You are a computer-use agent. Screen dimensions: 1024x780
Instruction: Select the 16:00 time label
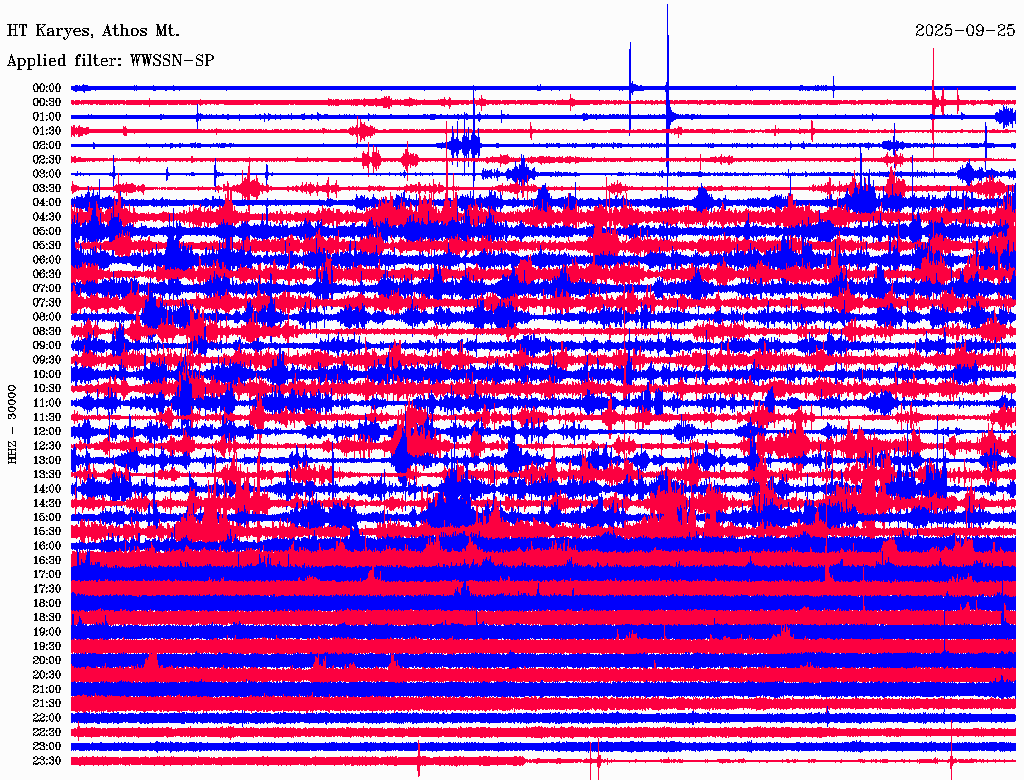click(x=46, y=546)
